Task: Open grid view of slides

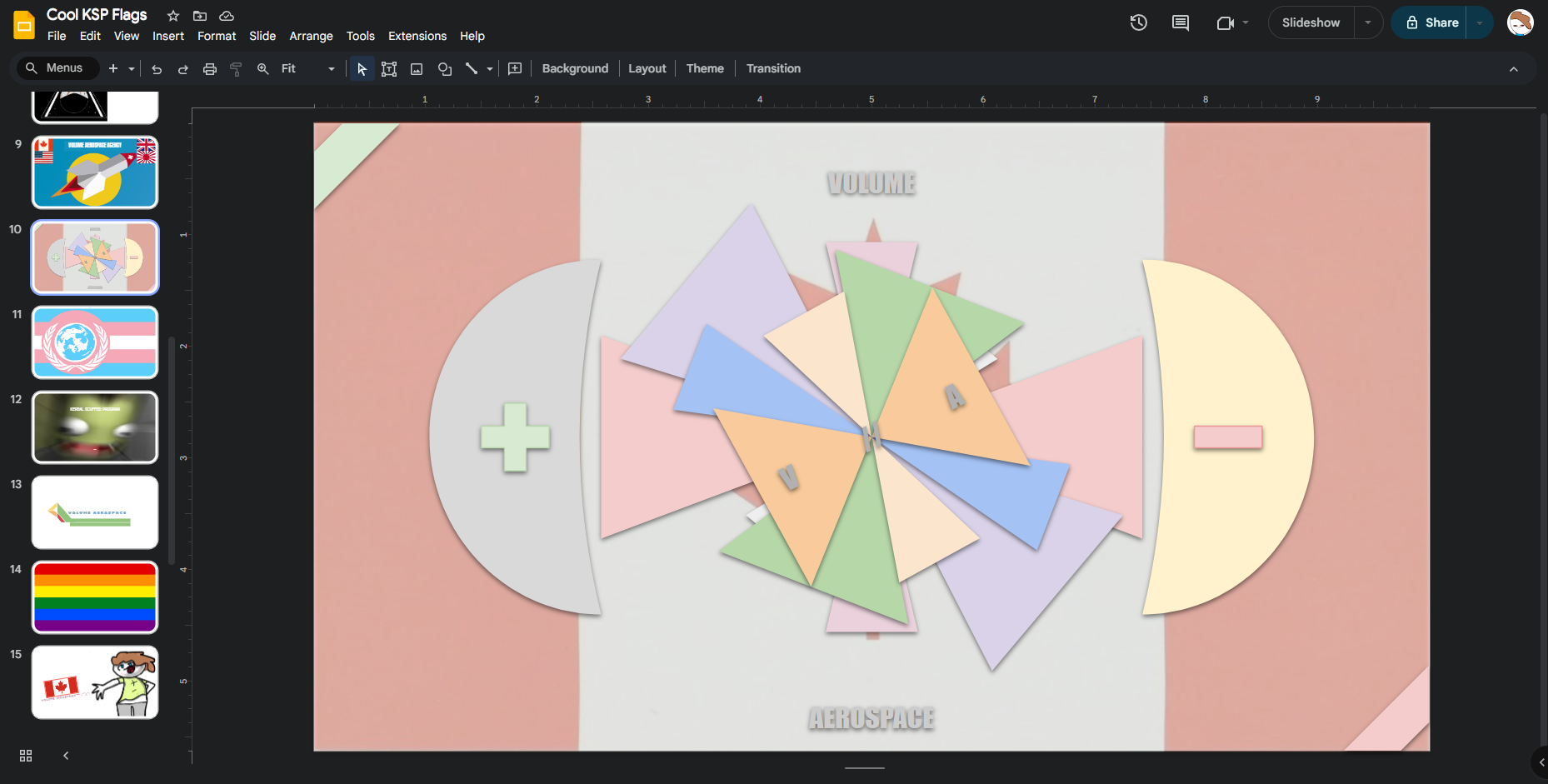Action: click(x=26, y=755)
